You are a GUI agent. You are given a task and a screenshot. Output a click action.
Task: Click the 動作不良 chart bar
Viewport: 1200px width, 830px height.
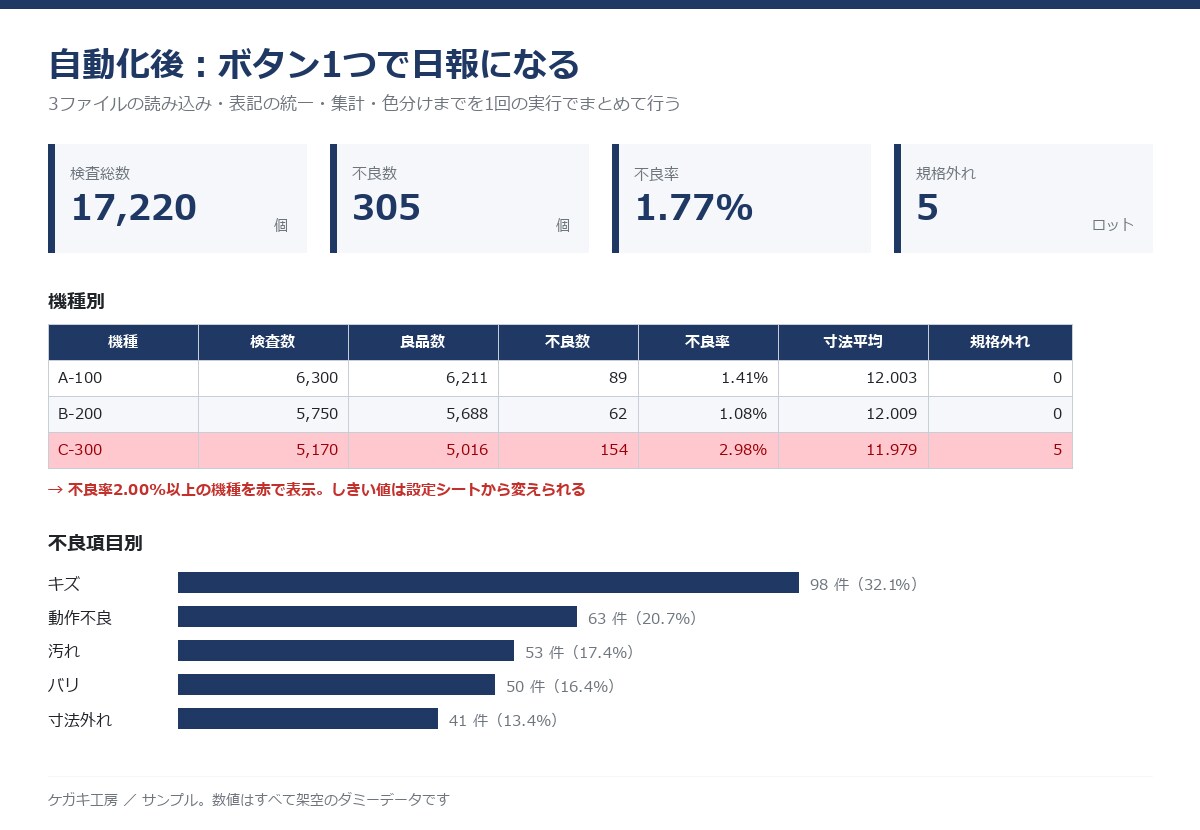pyautogui.click(x=377, y=617)
